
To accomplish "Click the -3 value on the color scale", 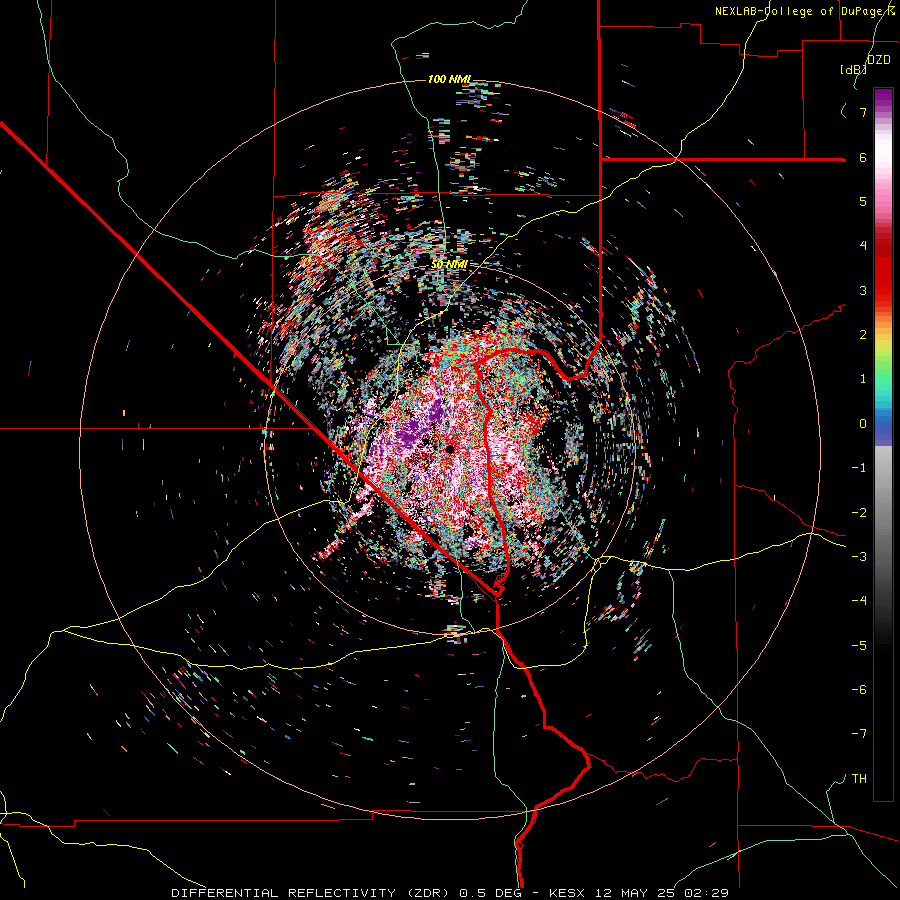I will coord(859,556).
